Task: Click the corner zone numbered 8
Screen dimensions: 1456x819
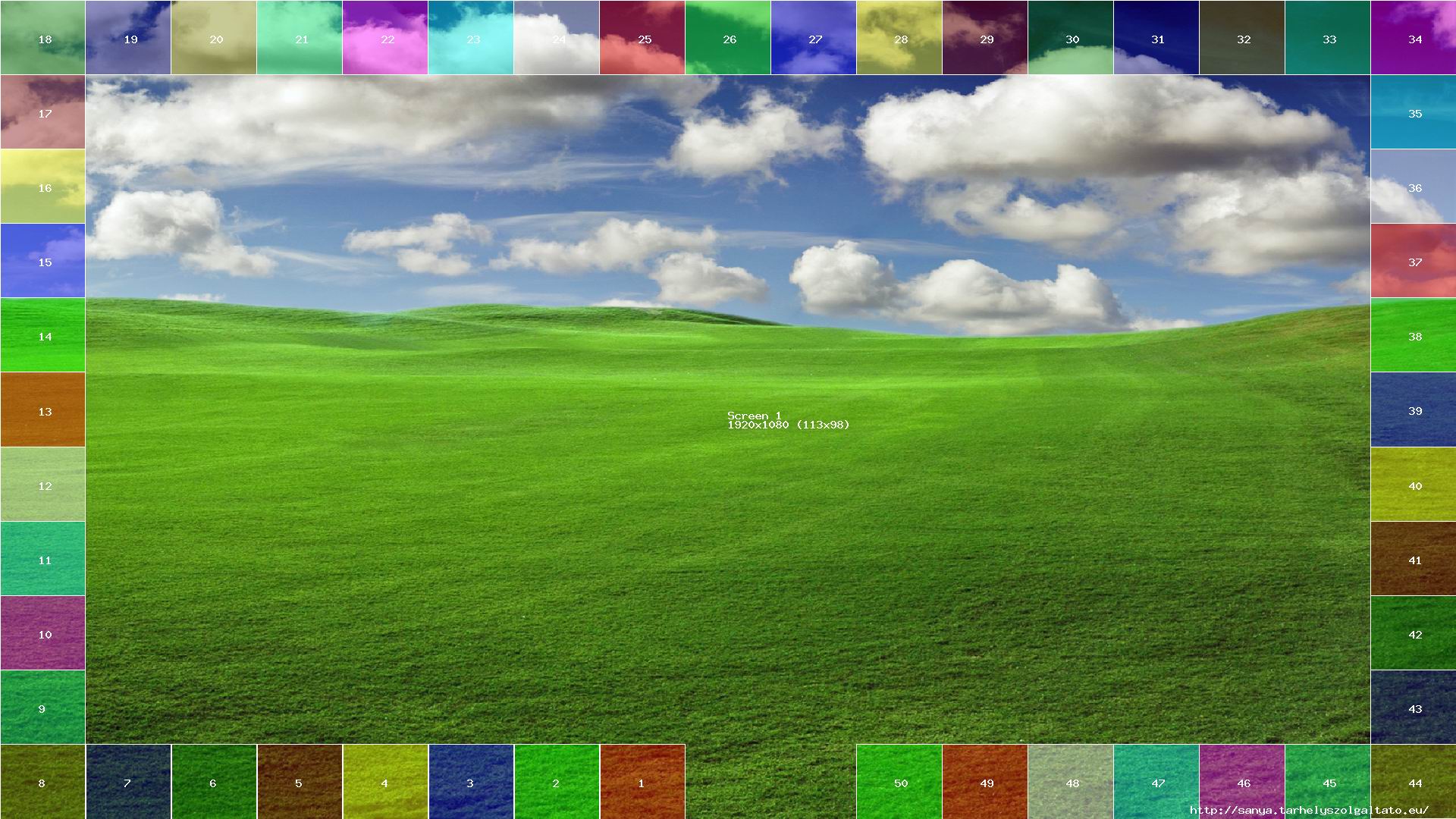Action: tap(42, 782)
